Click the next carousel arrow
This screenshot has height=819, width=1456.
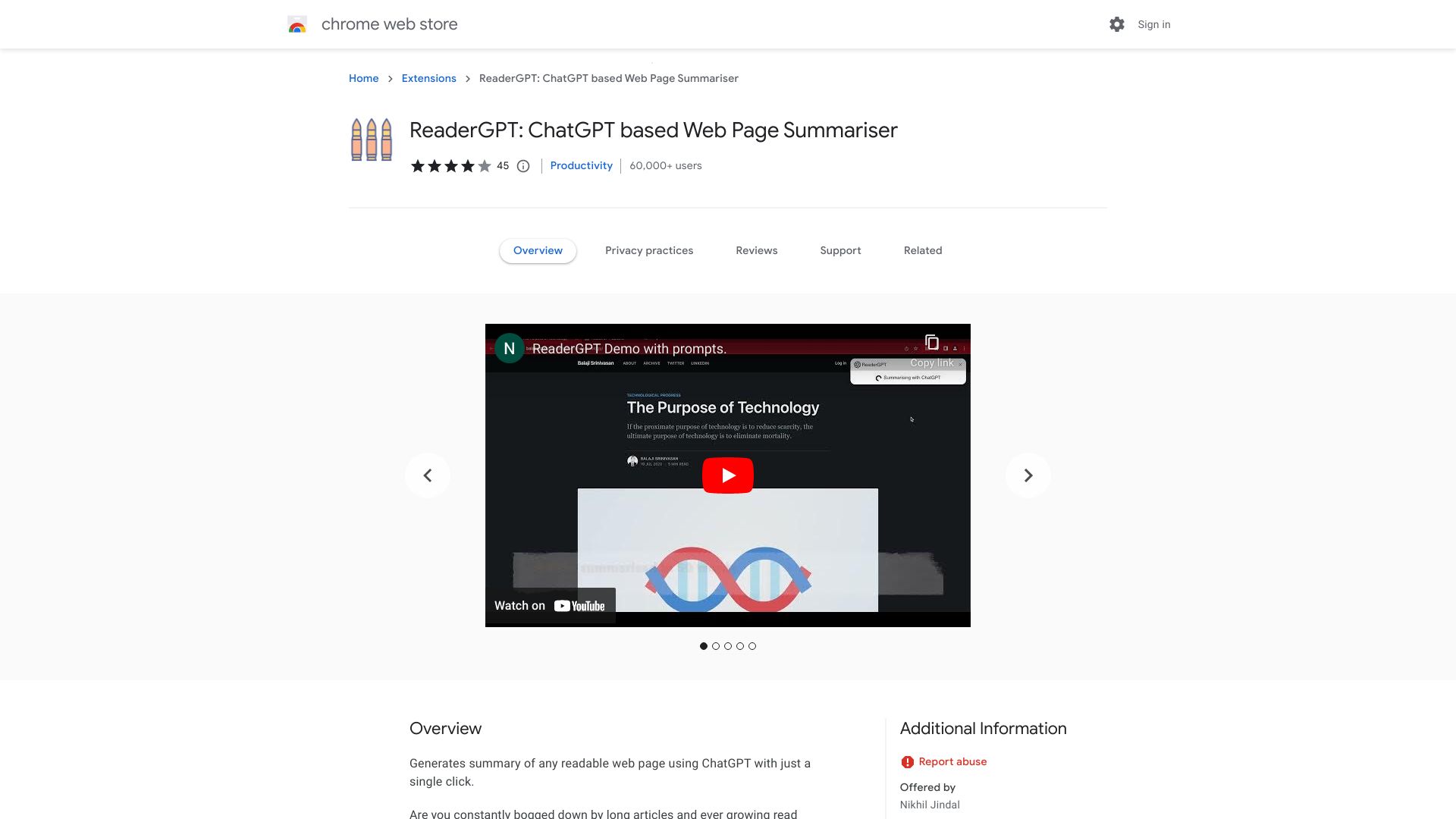click(1028, 475)
